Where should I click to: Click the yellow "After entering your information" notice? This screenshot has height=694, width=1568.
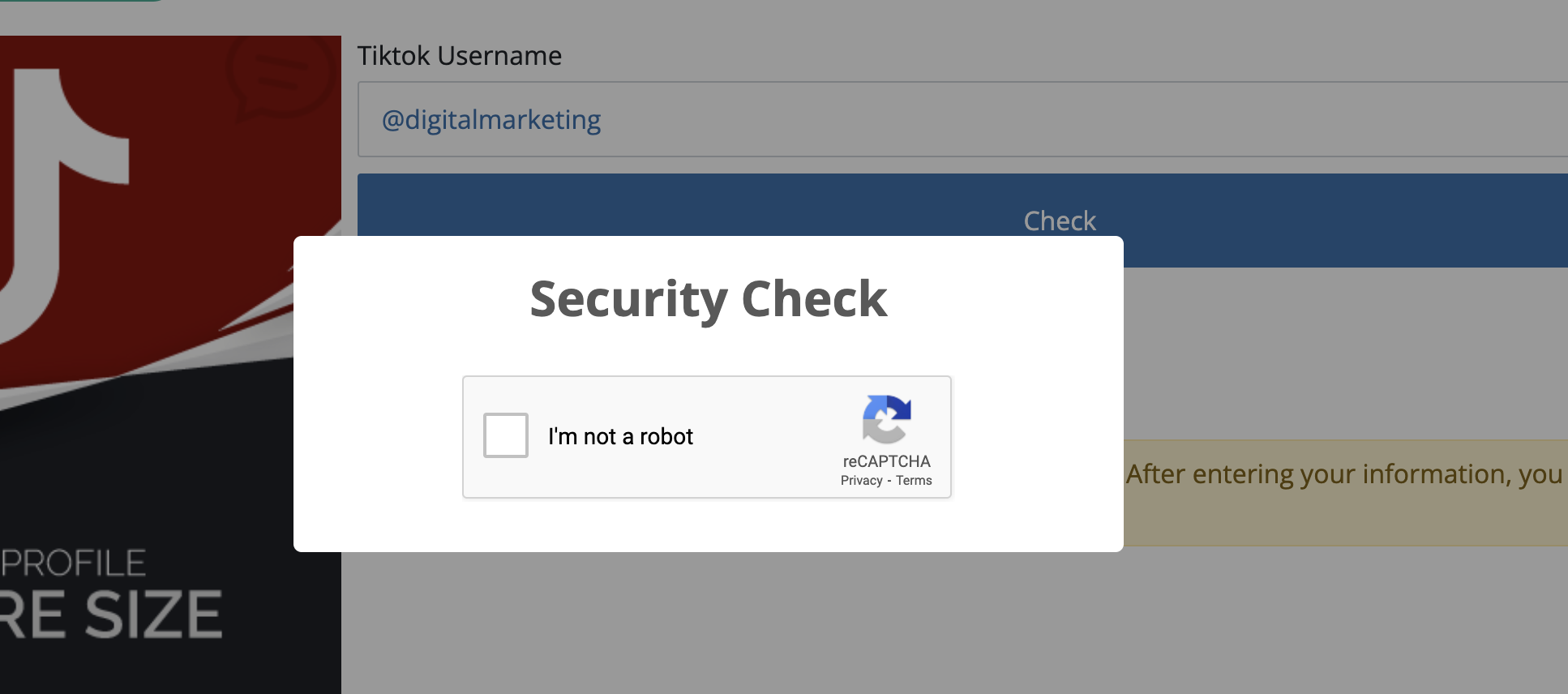click(x=1346, y=492)
